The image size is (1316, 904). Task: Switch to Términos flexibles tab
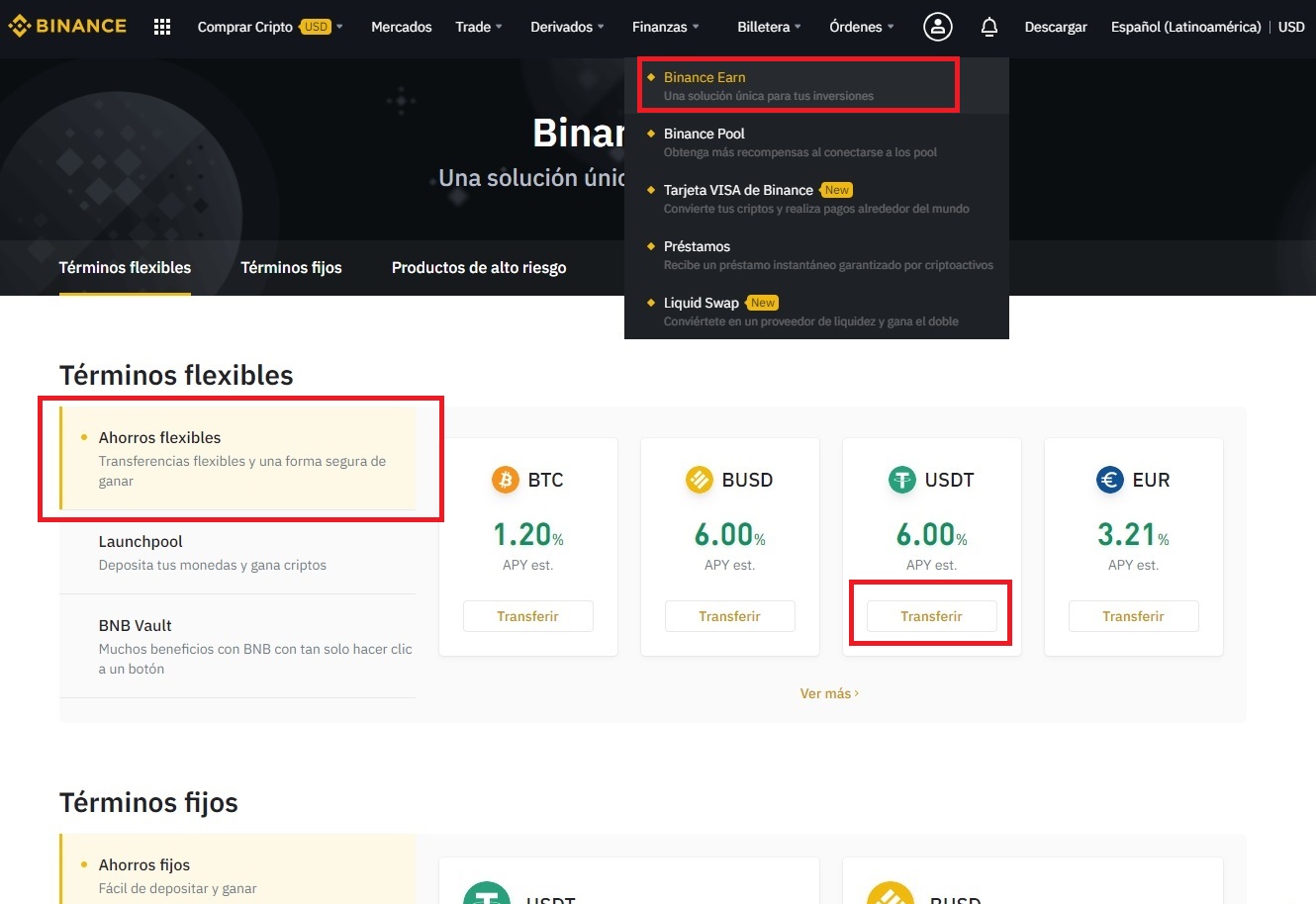pyautogui.click(x=125, y=267)
